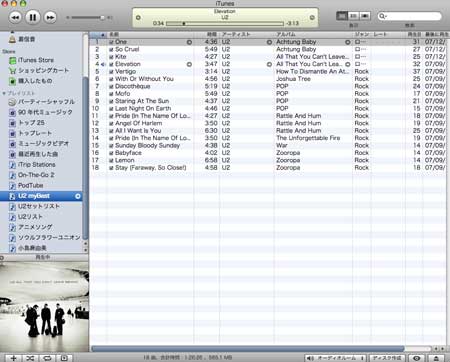Select the PodTube playlist icon

(x=12, y=186)
